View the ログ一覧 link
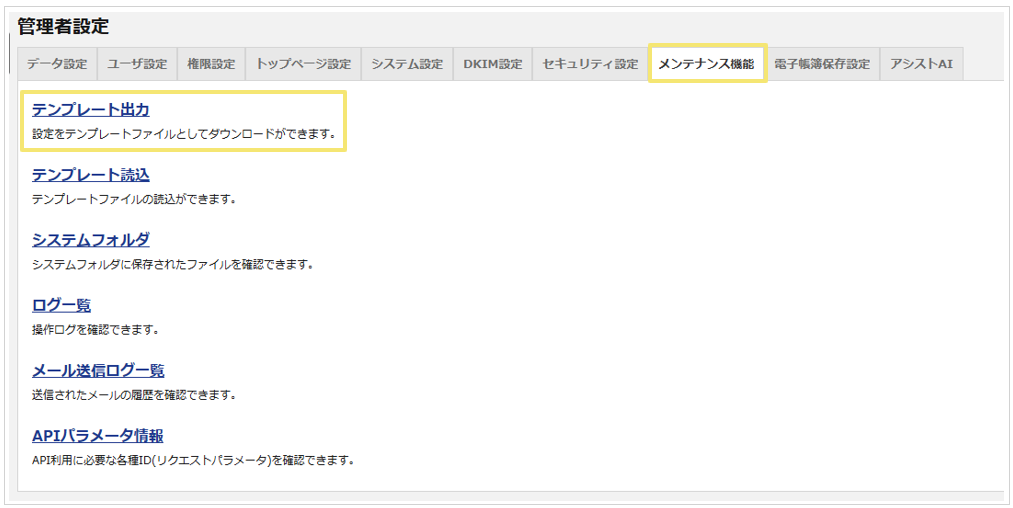 pyautogui.click(x=61, y=306)
